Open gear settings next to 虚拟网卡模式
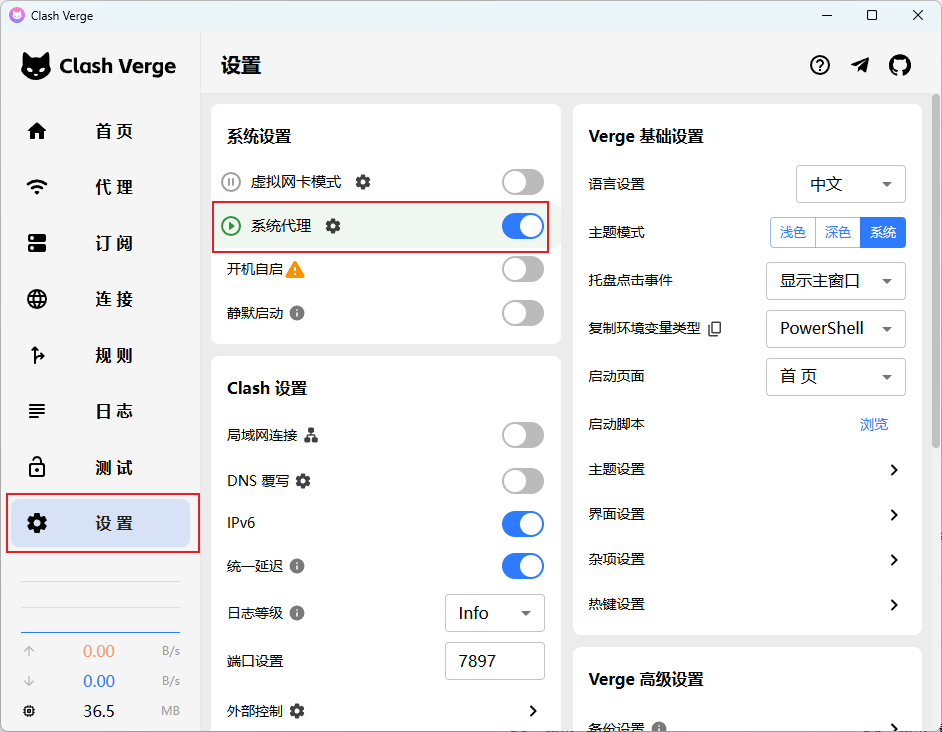942x732 pixels. (363, 182)
